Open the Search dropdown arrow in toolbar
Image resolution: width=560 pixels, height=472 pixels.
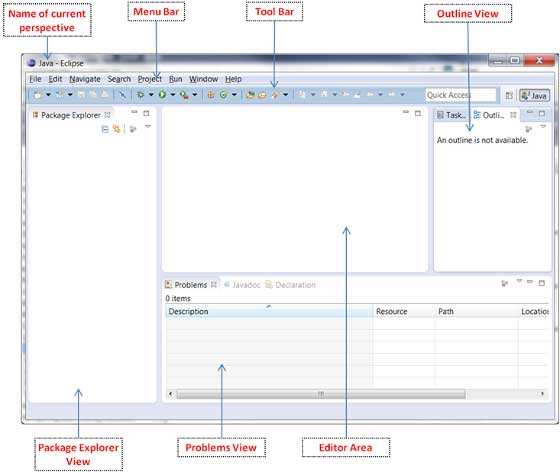[x=286, y=95]
